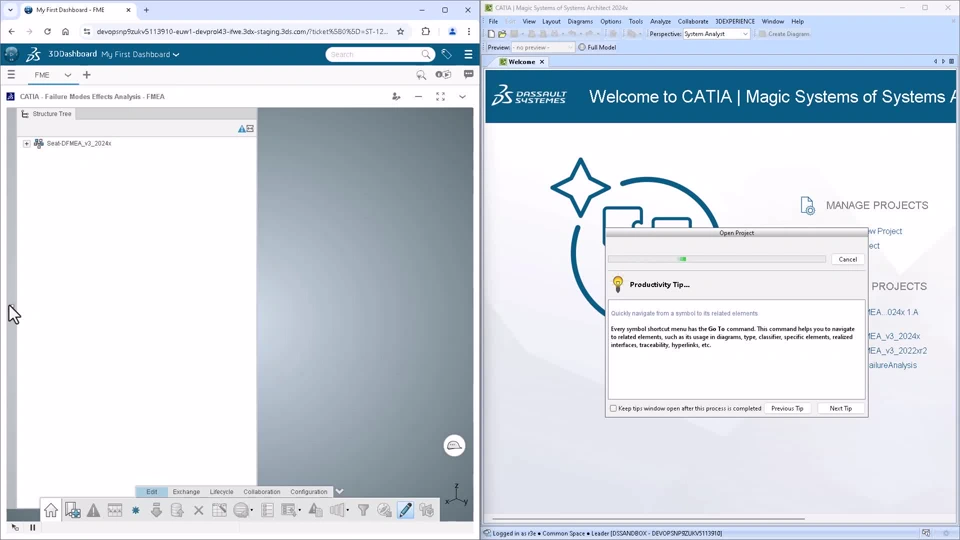This screenshot has width=960, height=540.
Task: Click the information play icon in dashboard toolbar
Action: coord(443,75)
